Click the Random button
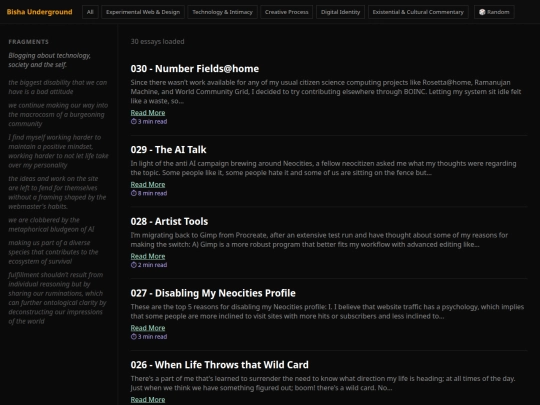540x405 pixels. 494,12
